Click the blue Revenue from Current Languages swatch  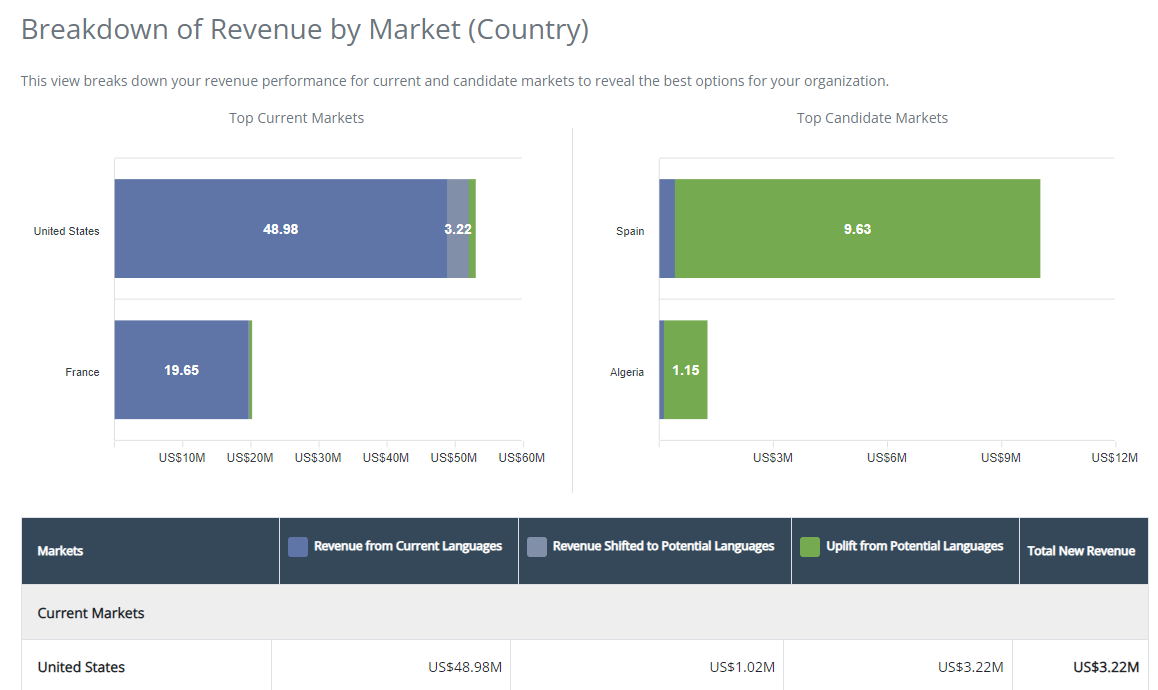297,546
